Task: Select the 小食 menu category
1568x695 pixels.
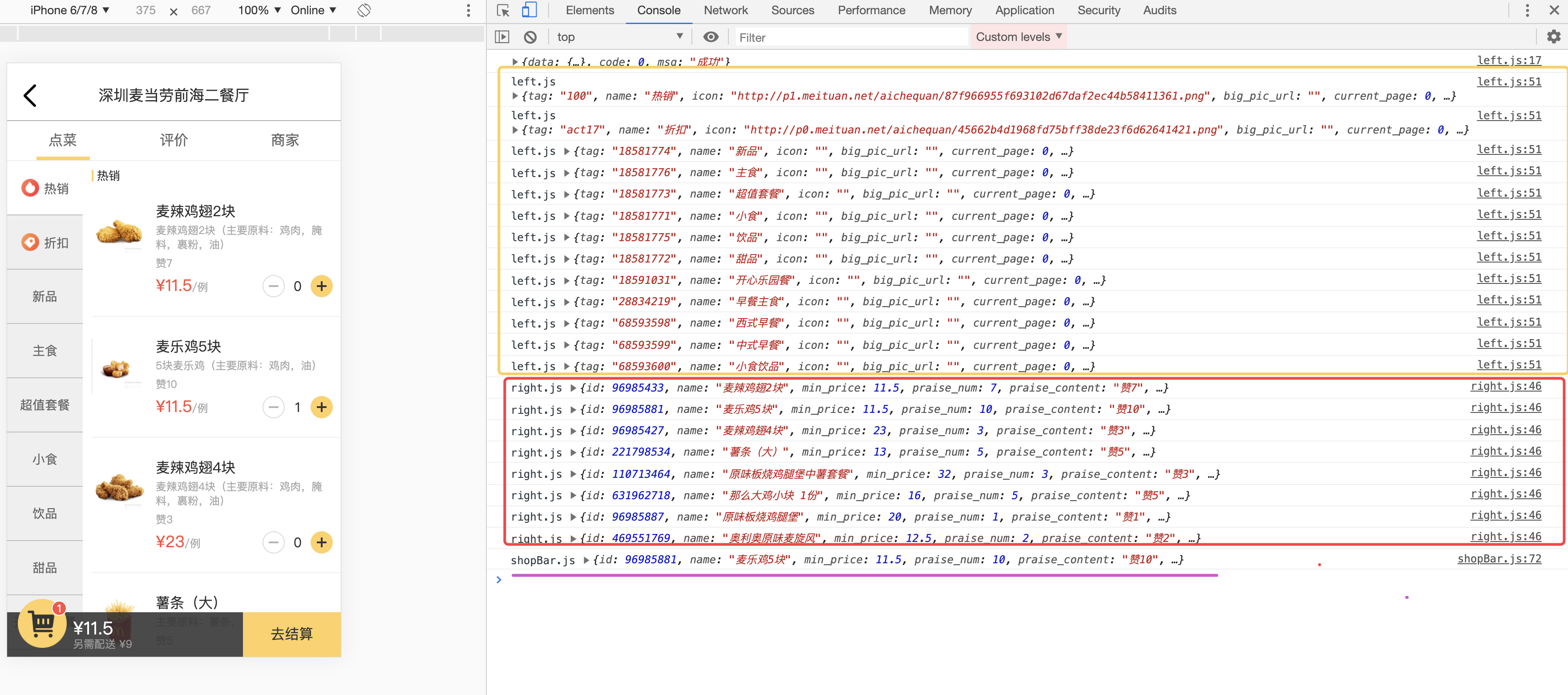Action: 45,459
